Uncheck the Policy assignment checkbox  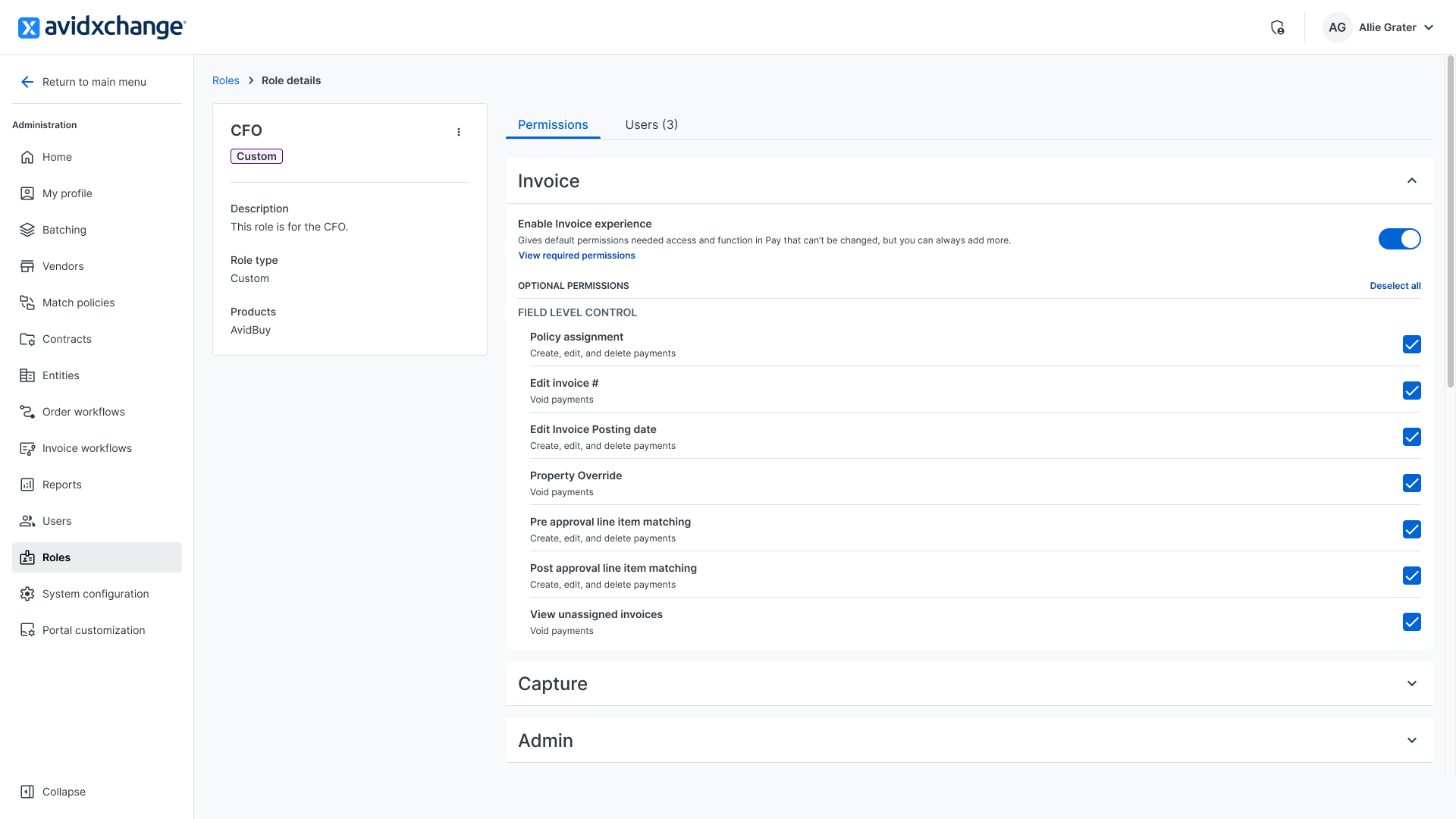(1411, 344)
